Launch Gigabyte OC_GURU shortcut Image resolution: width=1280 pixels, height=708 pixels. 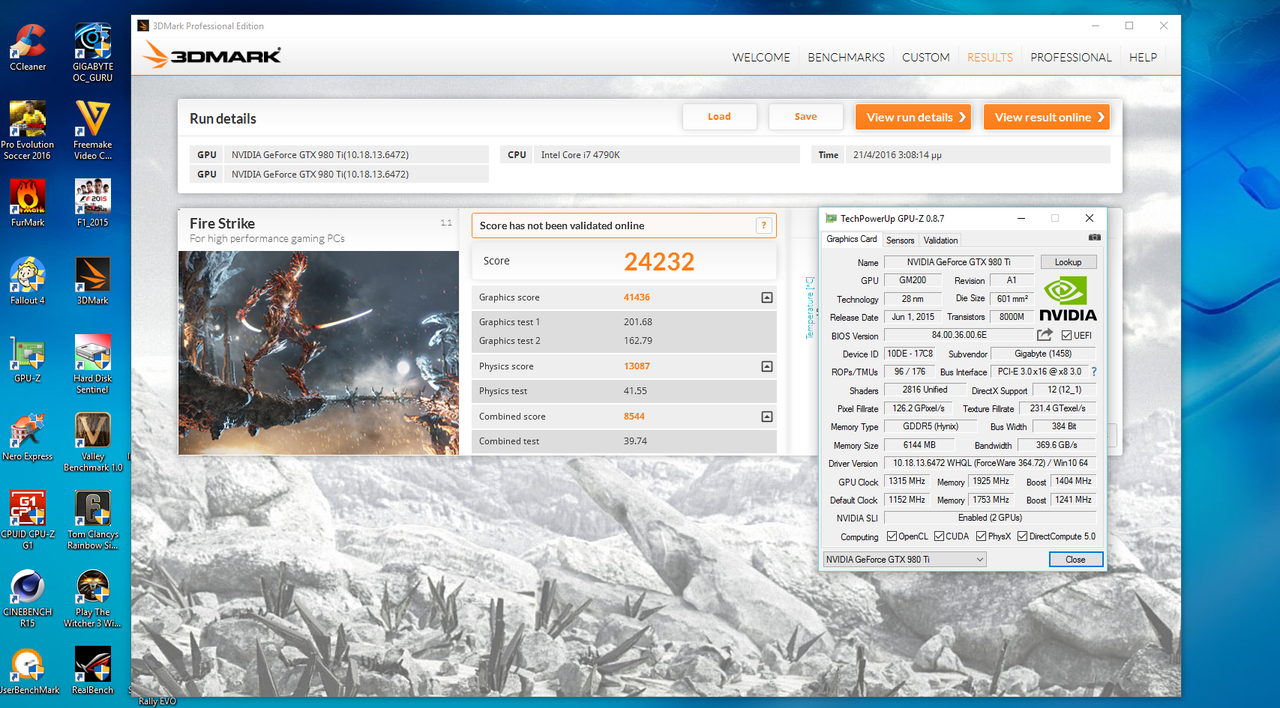click(x=92, y=53)
